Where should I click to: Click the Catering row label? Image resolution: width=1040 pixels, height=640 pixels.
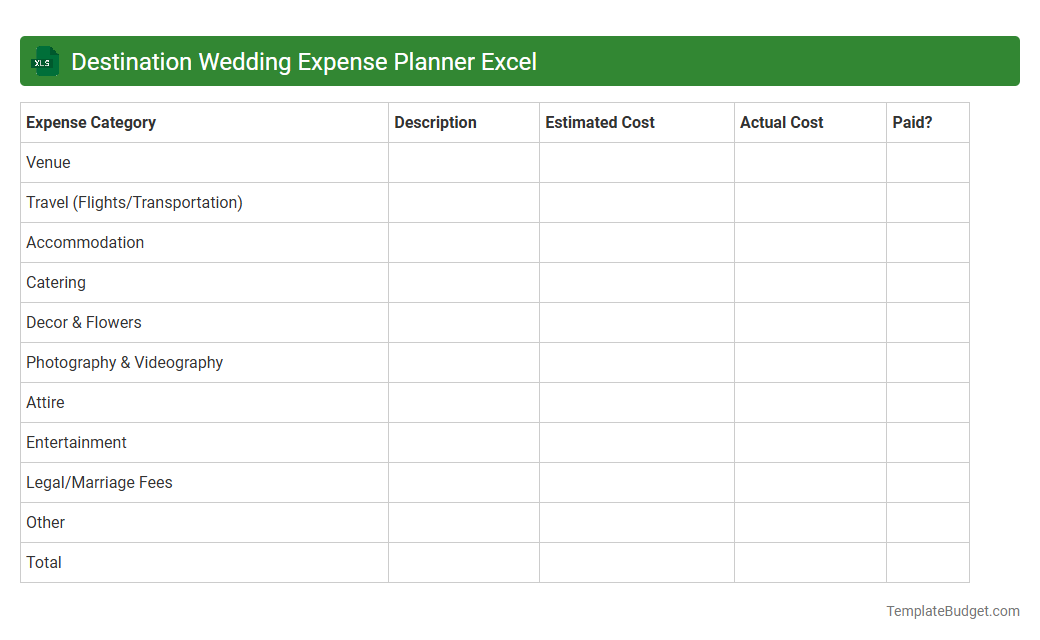[x=55, y=282]
